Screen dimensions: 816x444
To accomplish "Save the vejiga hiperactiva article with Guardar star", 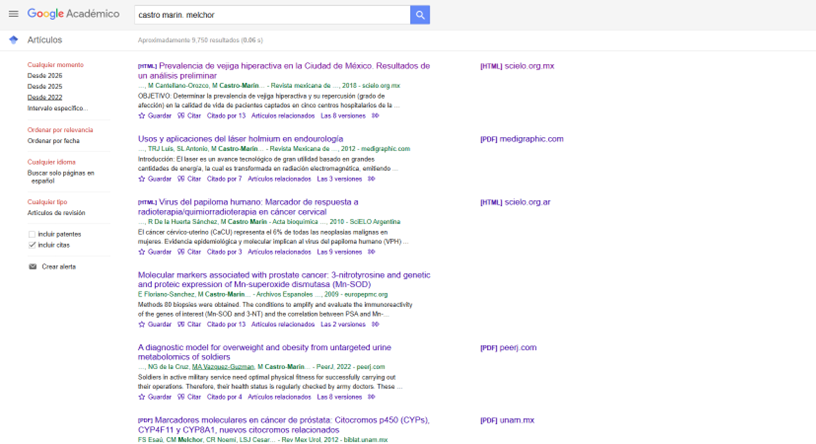I will pos(155,116).
